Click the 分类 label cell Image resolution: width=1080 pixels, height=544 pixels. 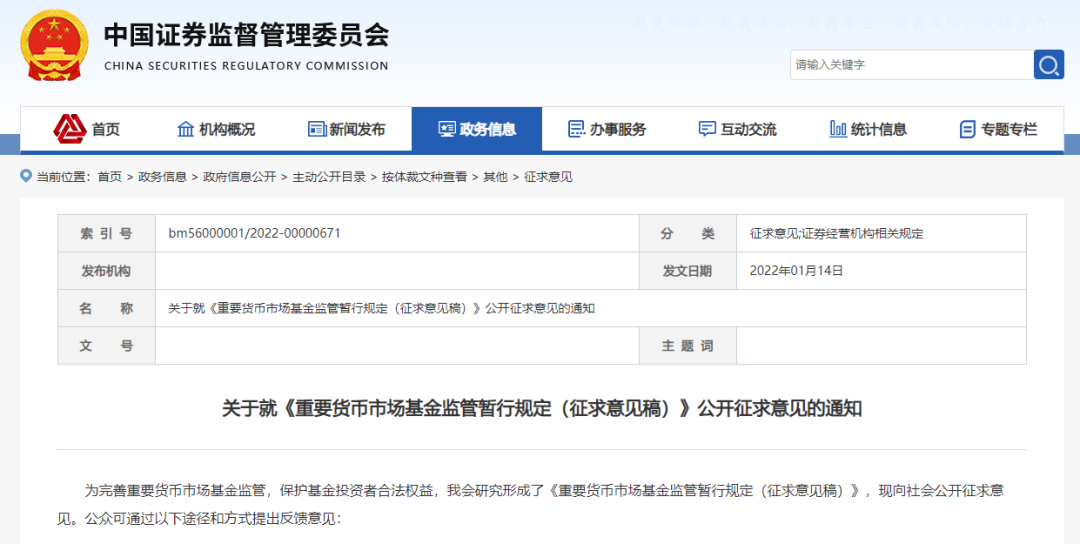(688, 233)
